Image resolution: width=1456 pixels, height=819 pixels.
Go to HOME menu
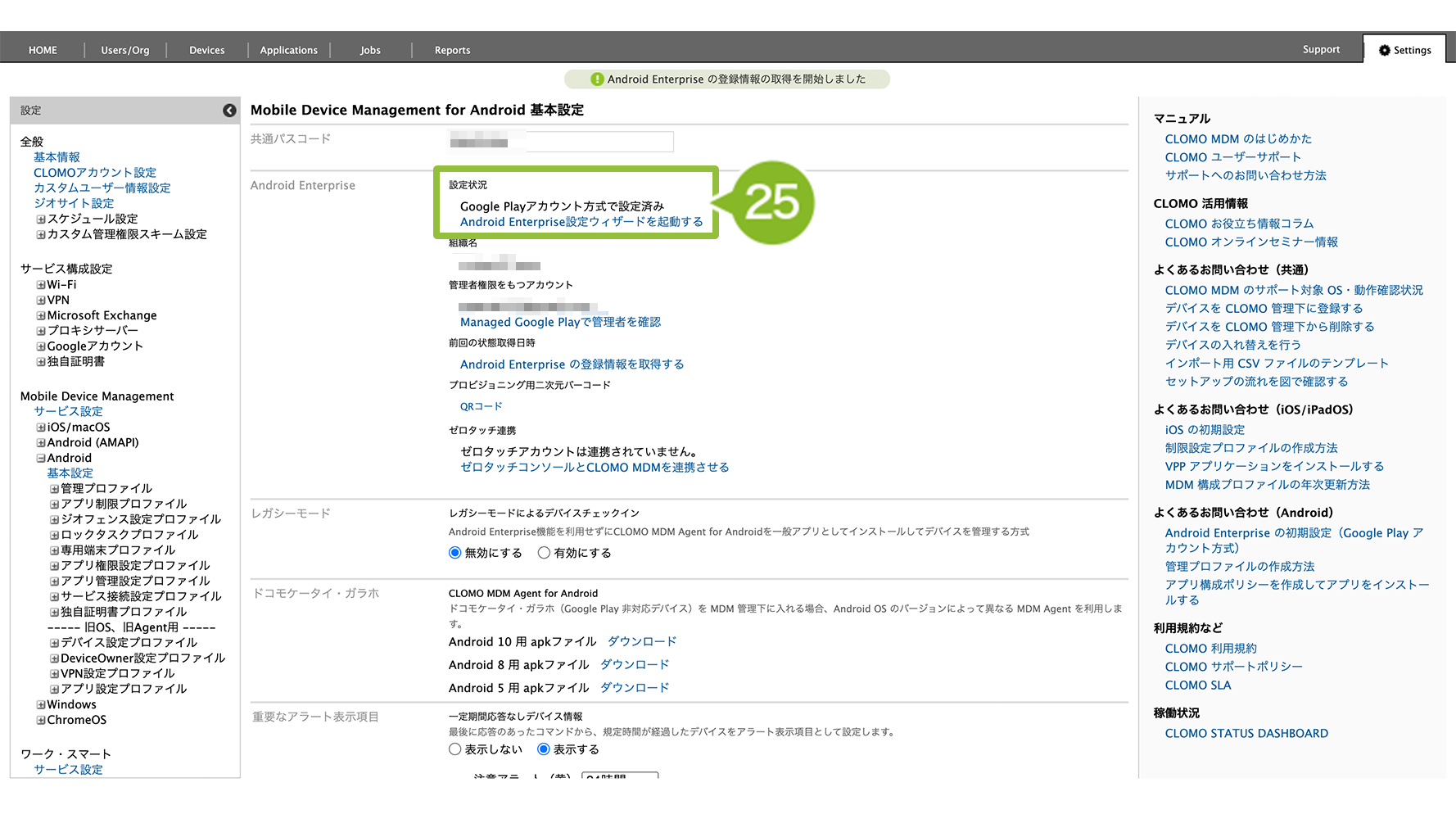[x=43, y=50]
